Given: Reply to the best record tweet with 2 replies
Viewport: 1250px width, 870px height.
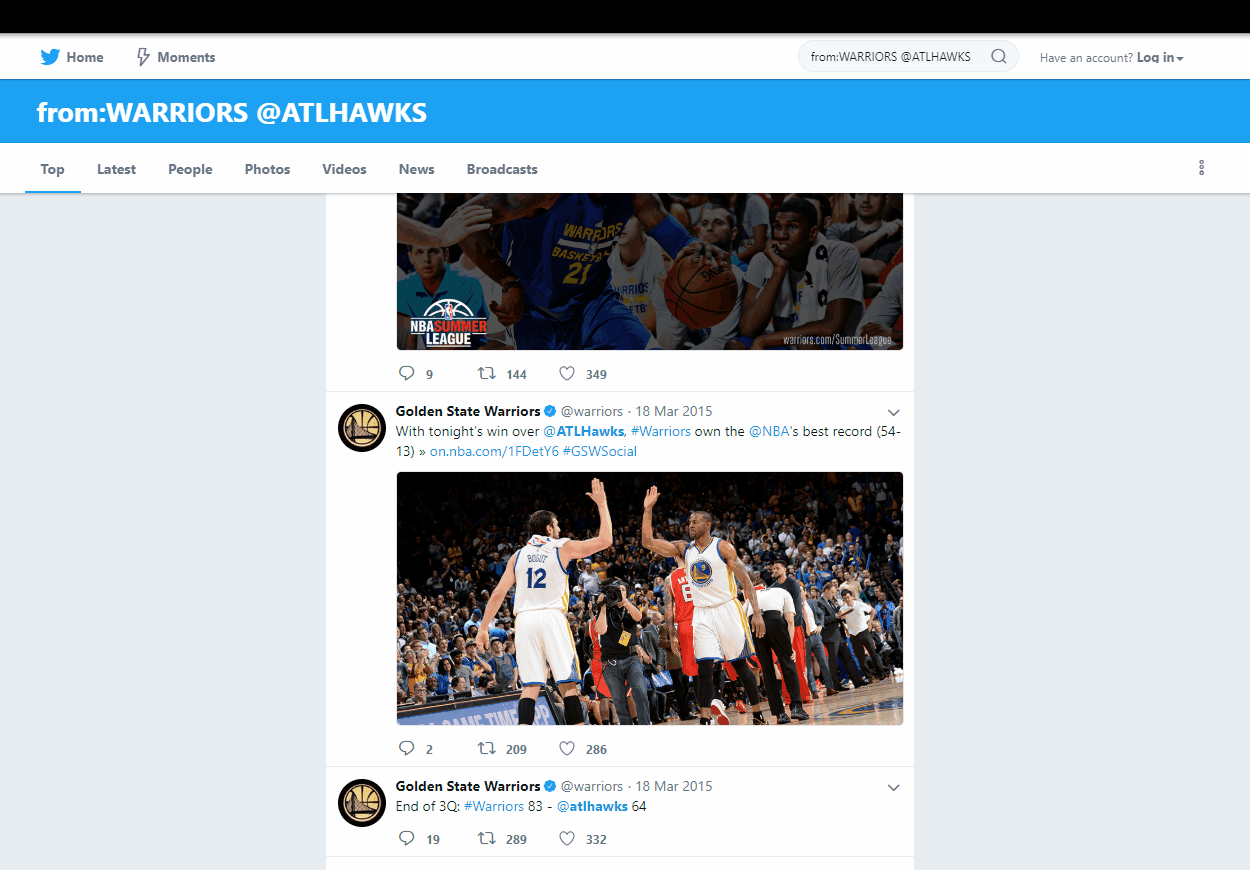Looking at the screenshot, I should click(x=407, y=748).
